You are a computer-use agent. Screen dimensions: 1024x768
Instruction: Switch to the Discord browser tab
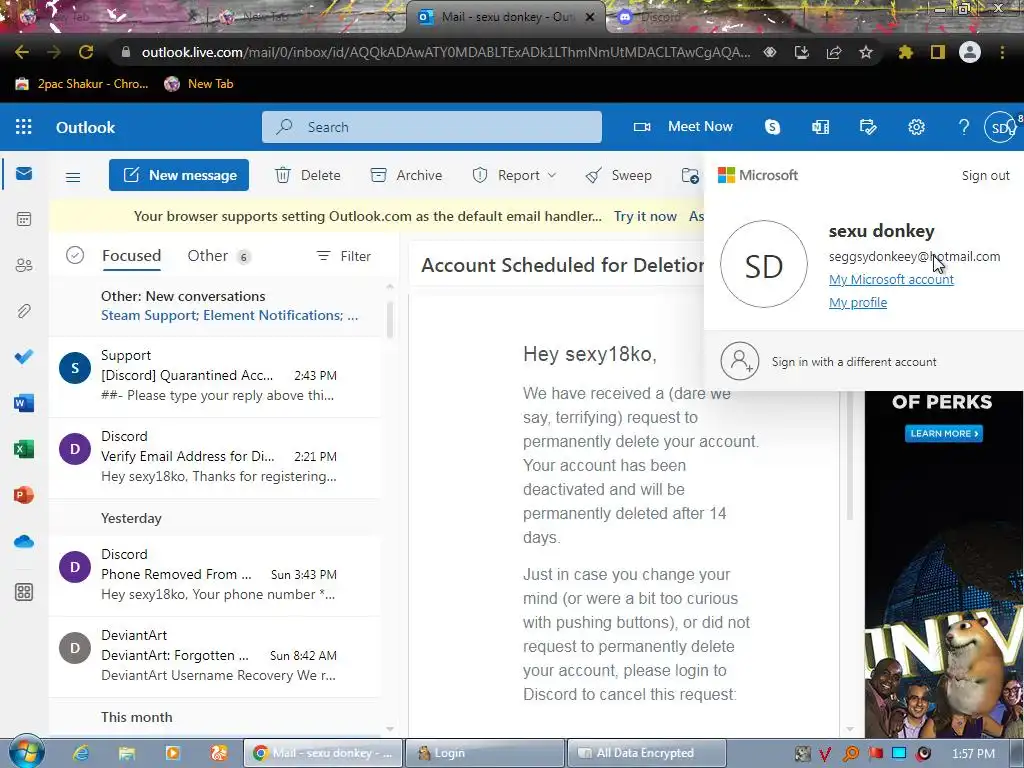coord(660,17)
